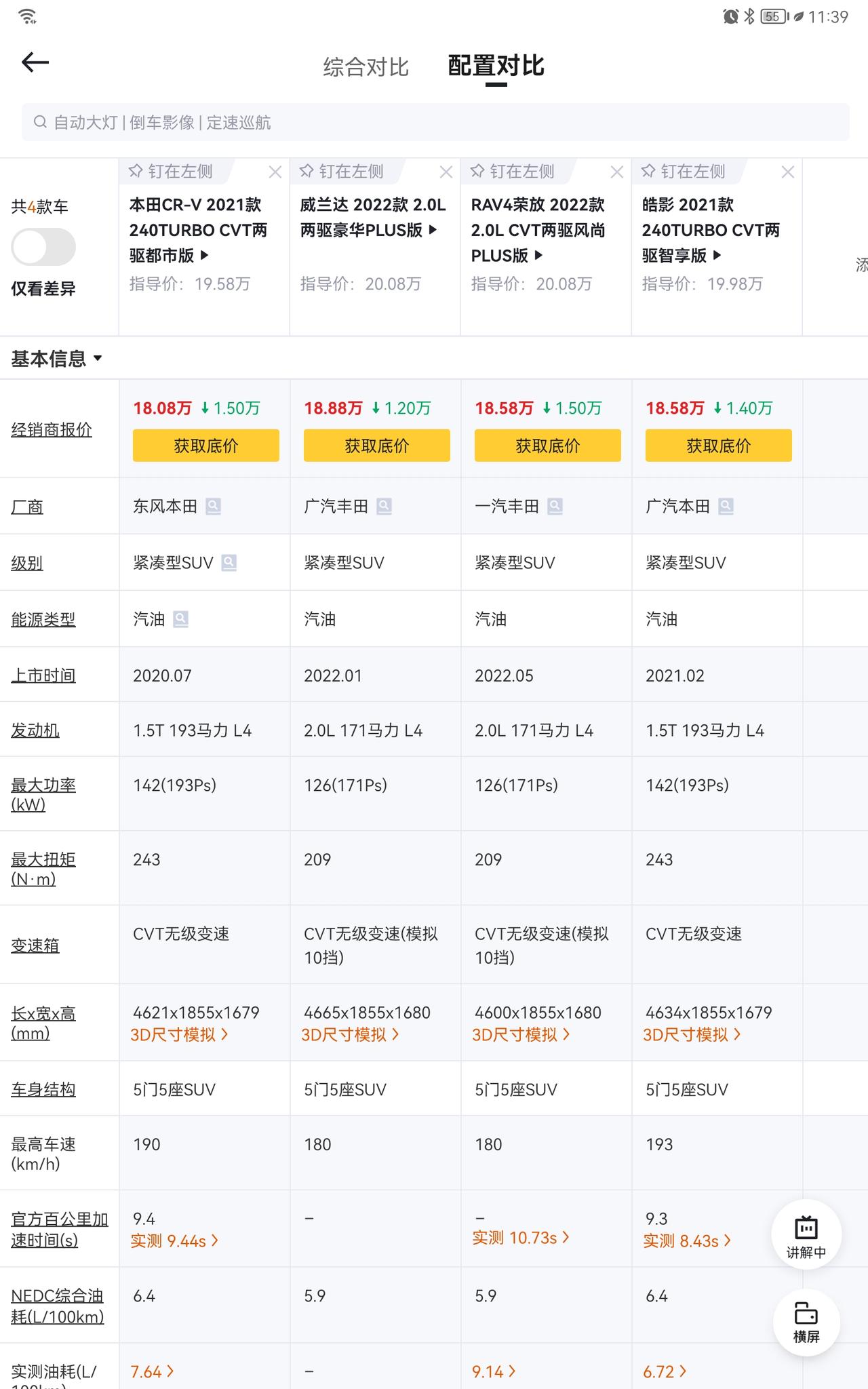Toggle the 仅看差异 switch
The height and width of the screenshot is (1389, 868).
pyautogui.click(x=43, y=247)
